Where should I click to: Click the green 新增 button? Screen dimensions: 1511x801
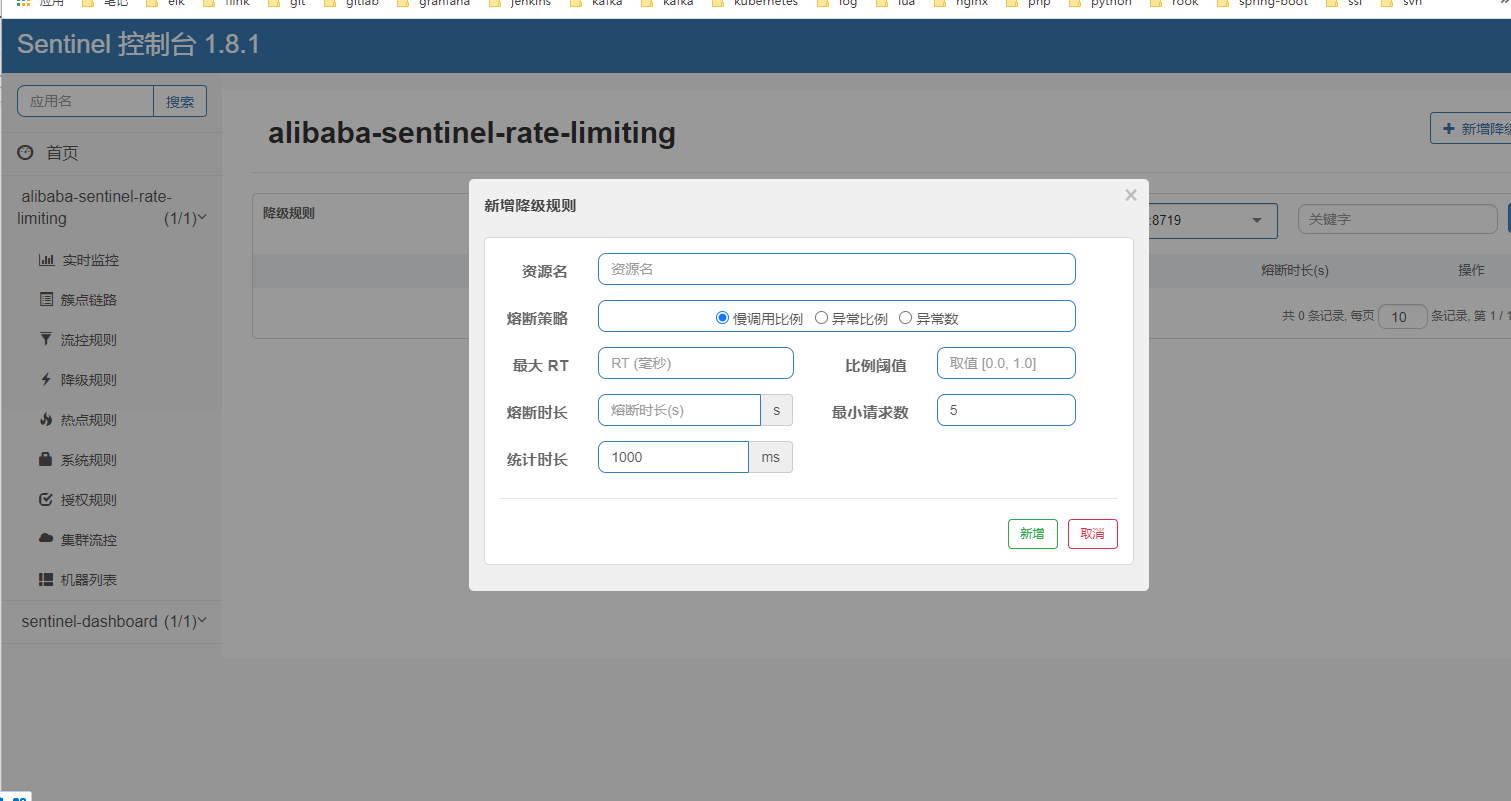click(1032, 534)
